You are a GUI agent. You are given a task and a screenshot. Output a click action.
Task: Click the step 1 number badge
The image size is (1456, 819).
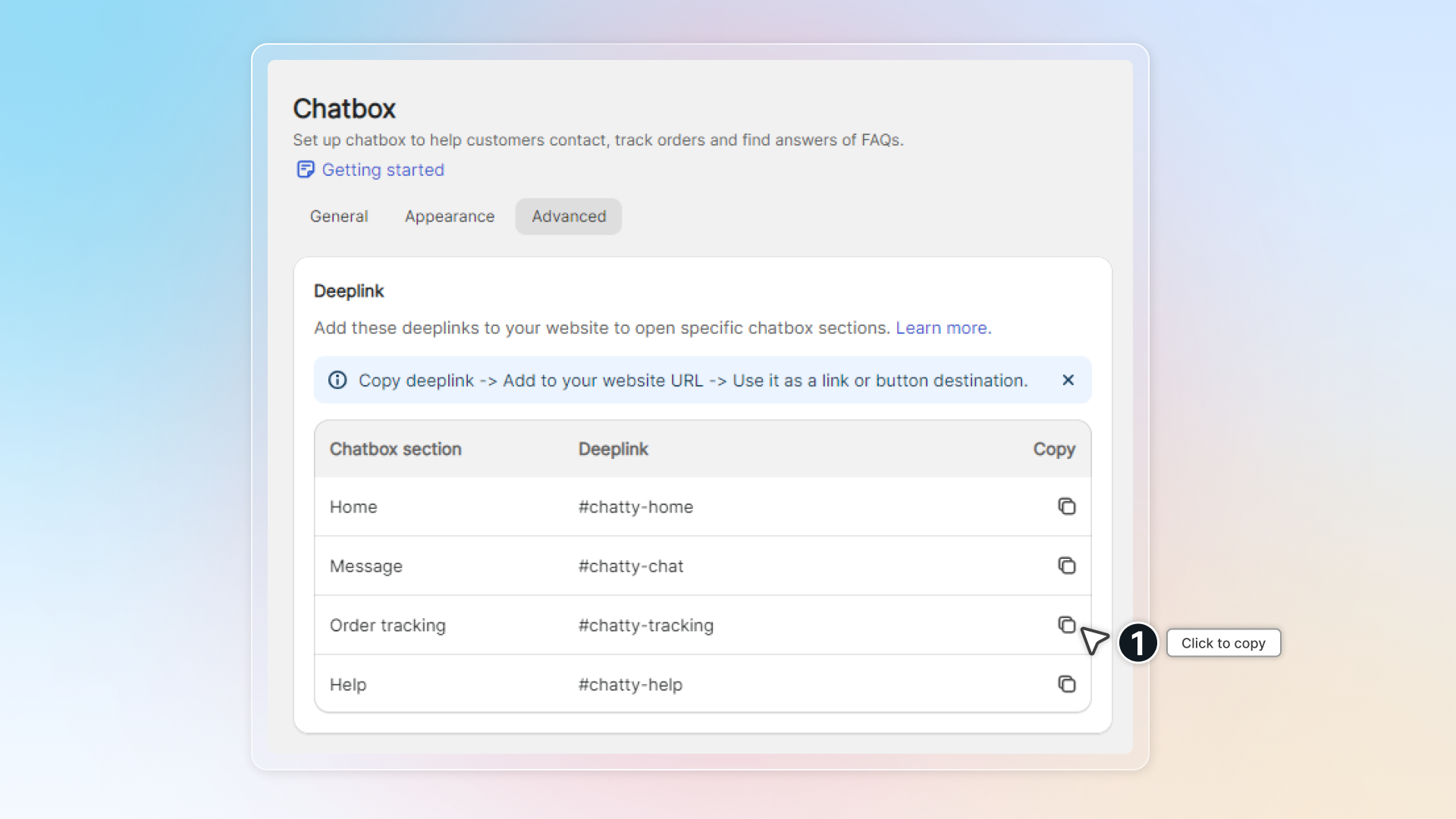(x=1137, y=643)
